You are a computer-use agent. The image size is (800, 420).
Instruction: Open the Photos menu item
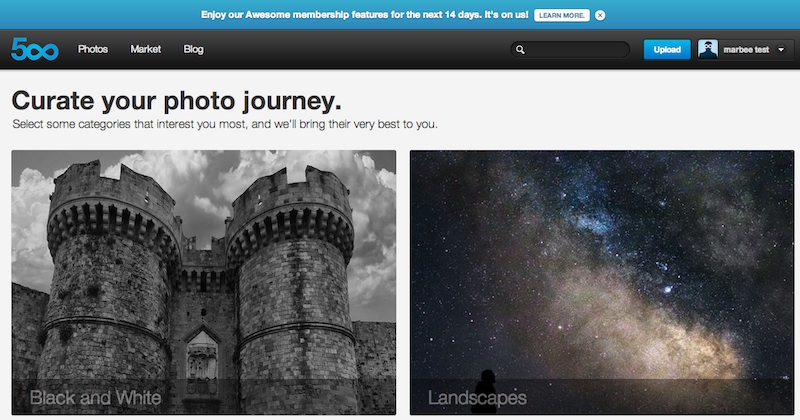[x=93, y=49]
